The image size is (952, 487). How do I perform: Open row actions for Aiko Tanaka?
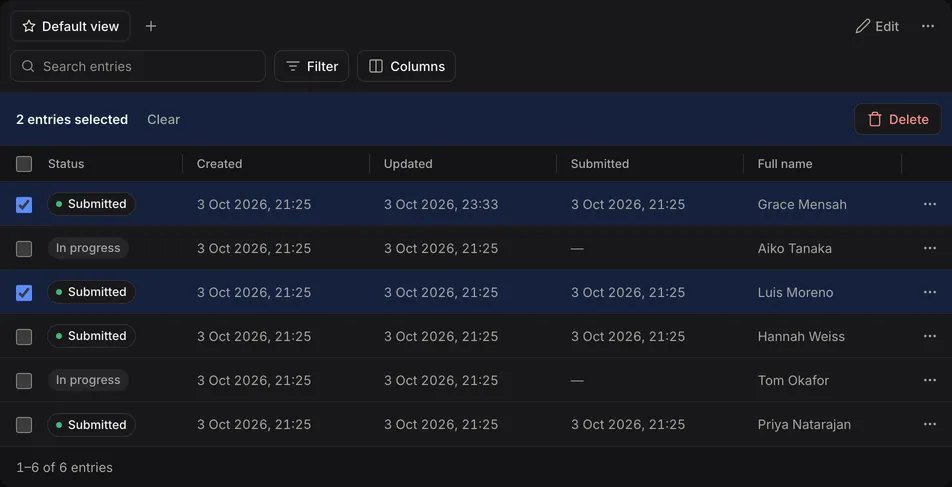pos(930,248)
